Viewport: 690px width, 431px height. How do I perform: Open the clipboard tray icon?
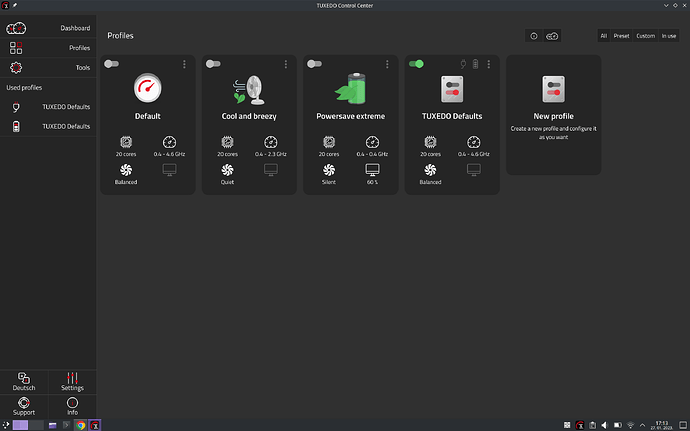tap(592, 425)
